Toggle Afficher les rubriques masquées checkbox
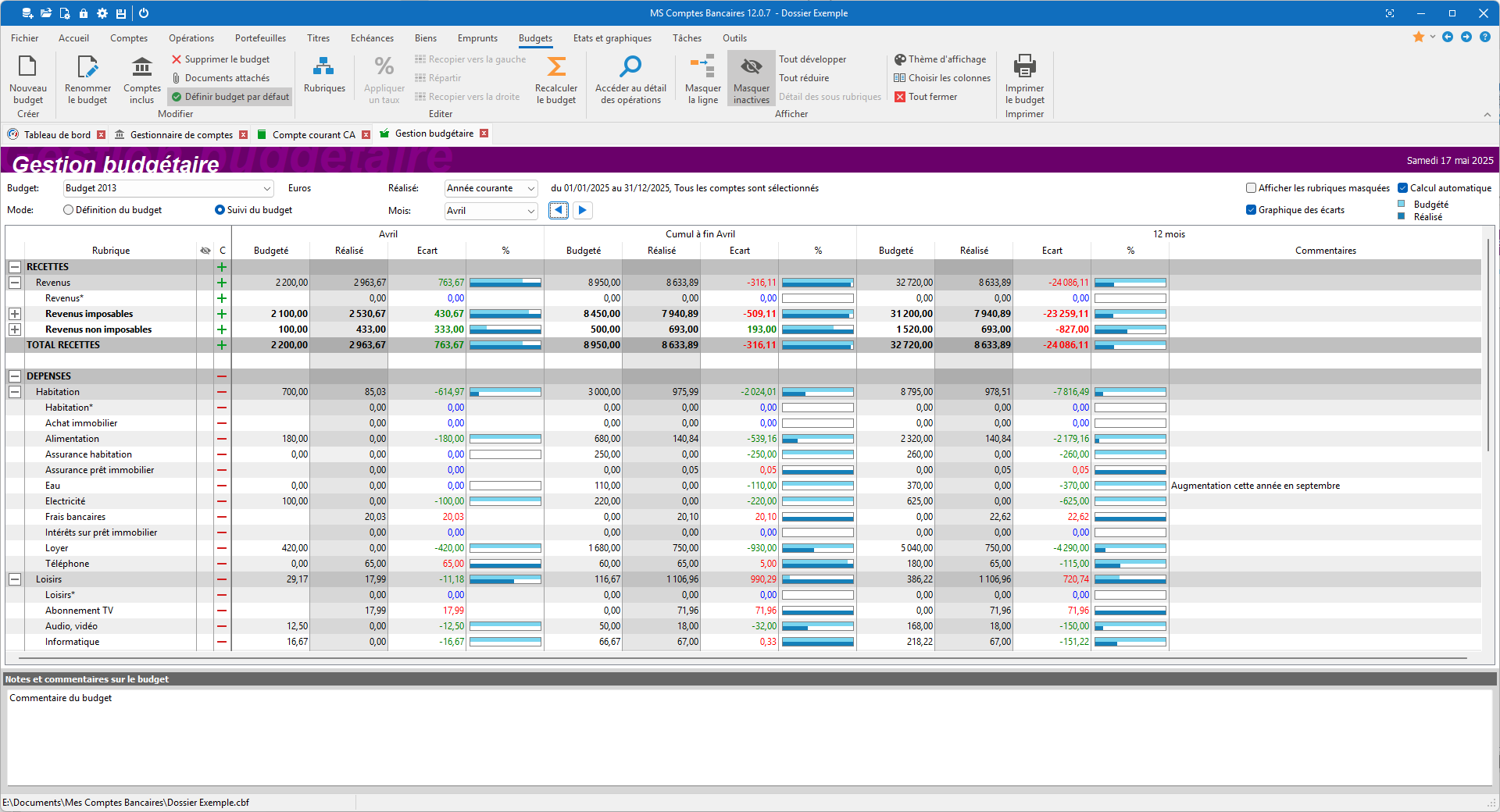 tap(1251, 188)
